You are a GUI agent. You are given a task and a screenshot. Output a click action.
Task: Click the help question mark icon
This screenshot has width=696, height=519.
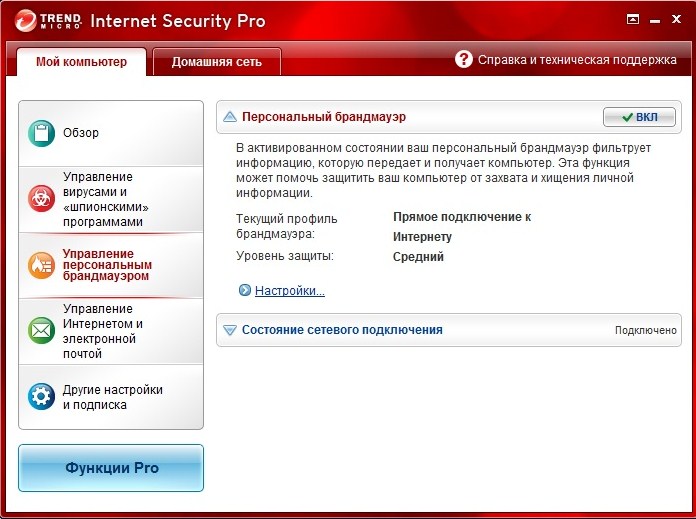click(x=463, y=59)
